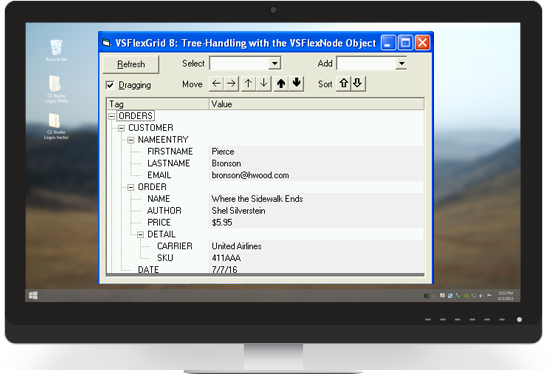Click the value 'bronson@hwood.com'
Screen dimensions: 550x374
point(250,175)
